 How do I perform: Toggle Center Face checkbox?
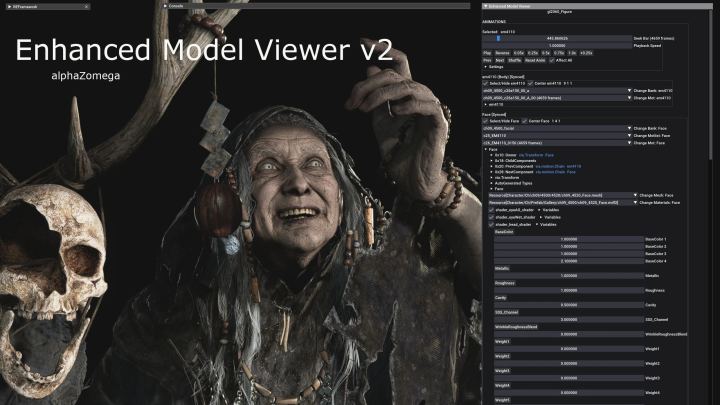[x=524, y=121]
